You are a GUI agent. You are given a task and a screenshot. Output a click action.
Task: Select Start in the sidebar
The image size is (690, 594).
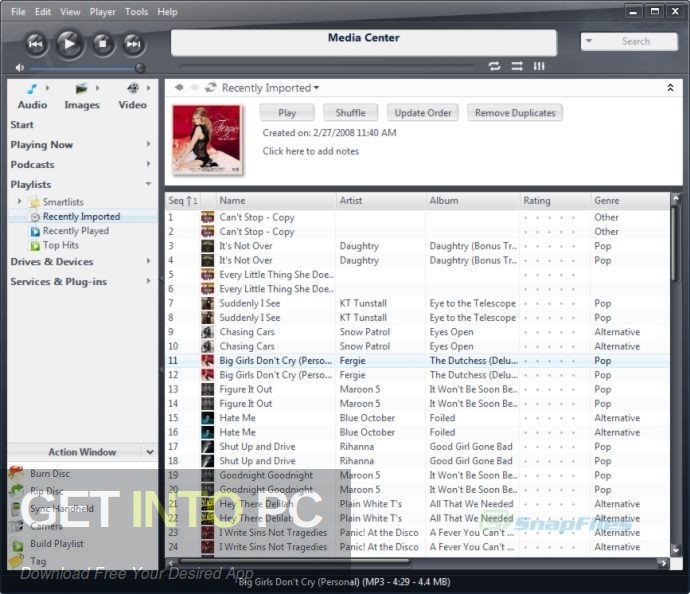22,125
